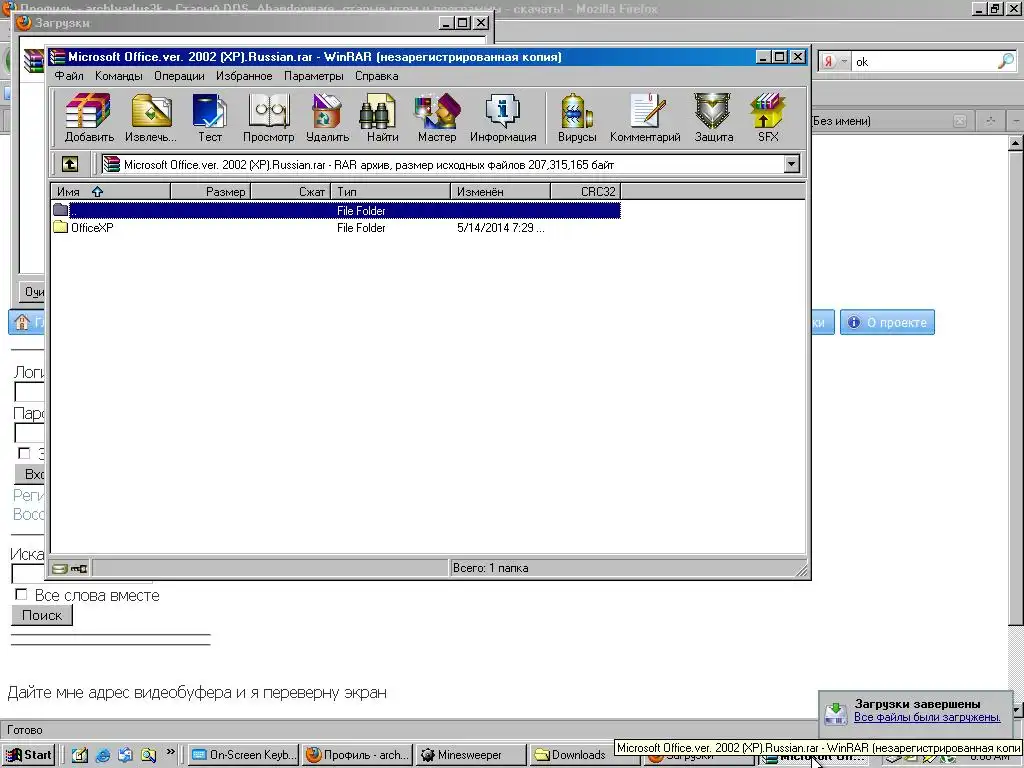1024x768 pixels.
Task: Click the Поиск search button
Action: [42, 615]
